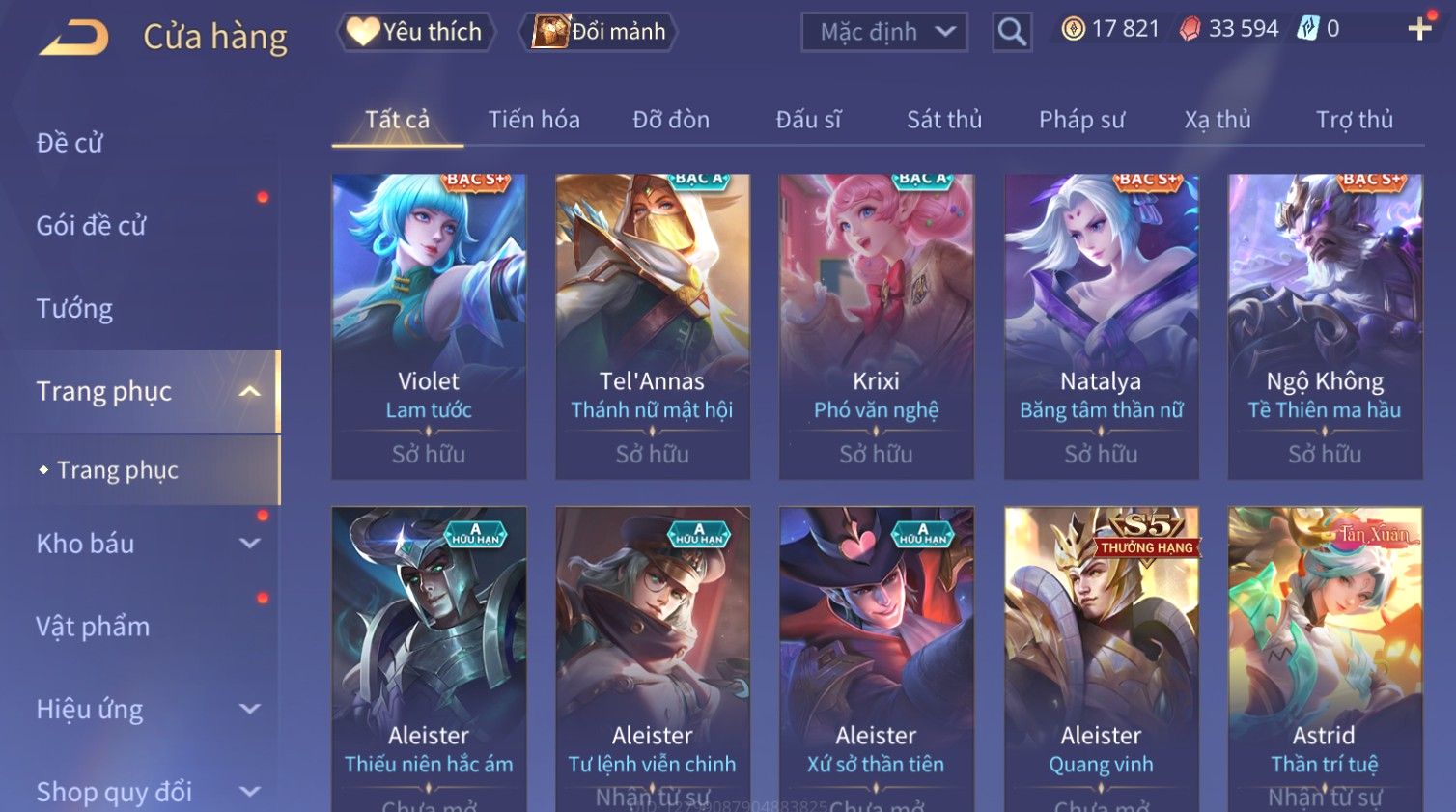Open the Mặc định sort dropdown
This screenshot has width=1456, height=812.
pyautogui.click(x=884, y=32)
